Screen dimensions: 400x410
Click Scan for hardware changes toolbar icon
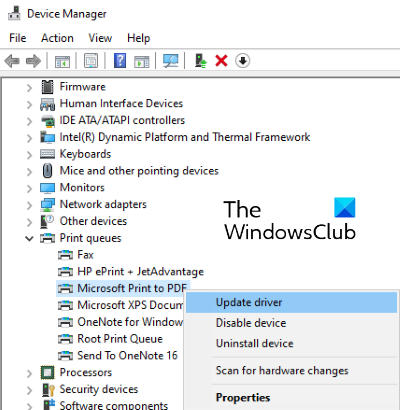[170, 61]
